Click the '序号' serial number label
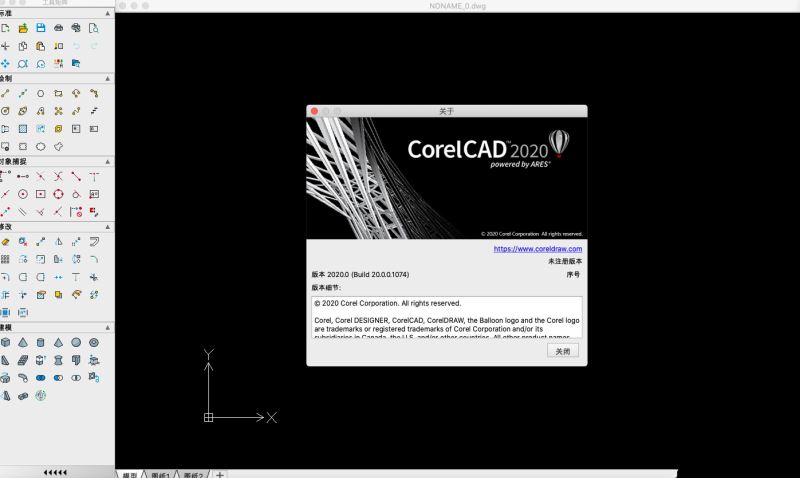This screenshot has width=800, height=478. click(x=573, y=274)
